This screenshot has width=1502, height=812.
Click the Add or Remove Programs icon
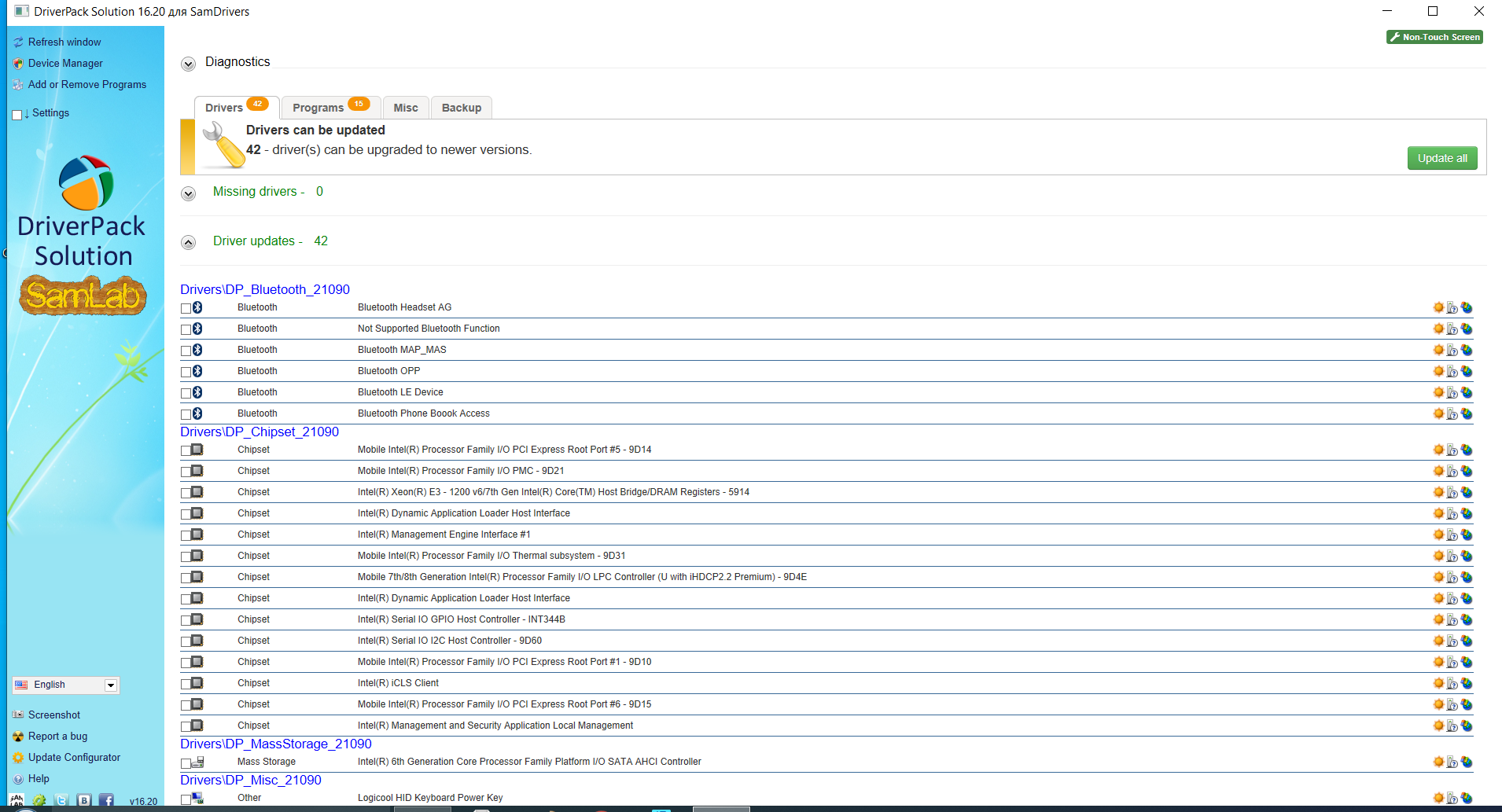[18, 85]
